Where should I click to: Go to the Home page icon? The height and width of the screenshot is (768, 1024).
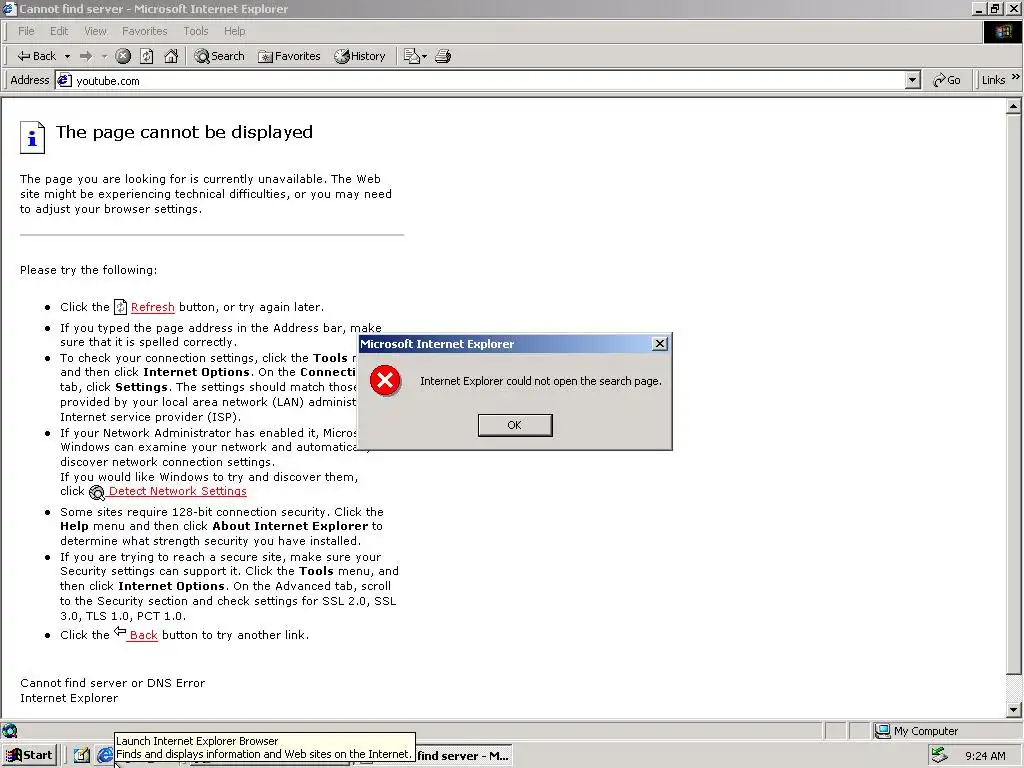click(171, 56)
